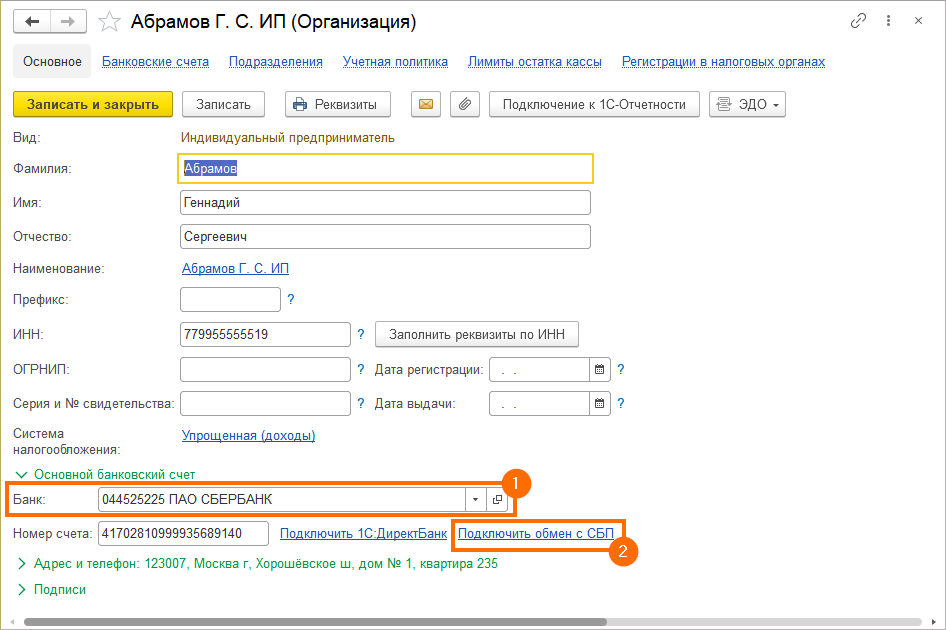Screen dimensions: 946x630
Task: Switch to the Банковские счета tab
Action: (x=156, y=61)
